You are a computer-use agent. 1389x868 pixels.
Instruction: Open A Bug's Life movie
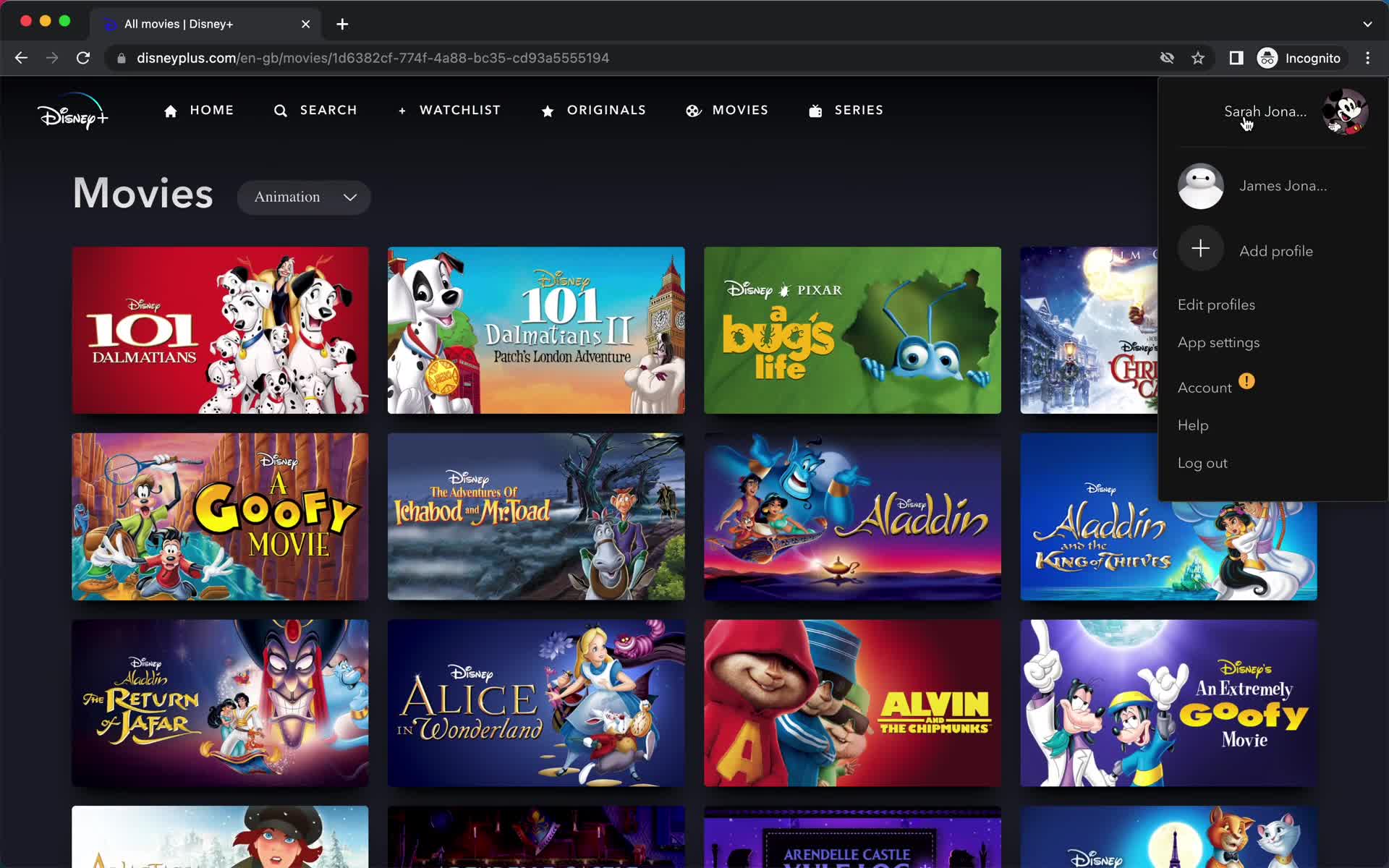coord(852,331)
